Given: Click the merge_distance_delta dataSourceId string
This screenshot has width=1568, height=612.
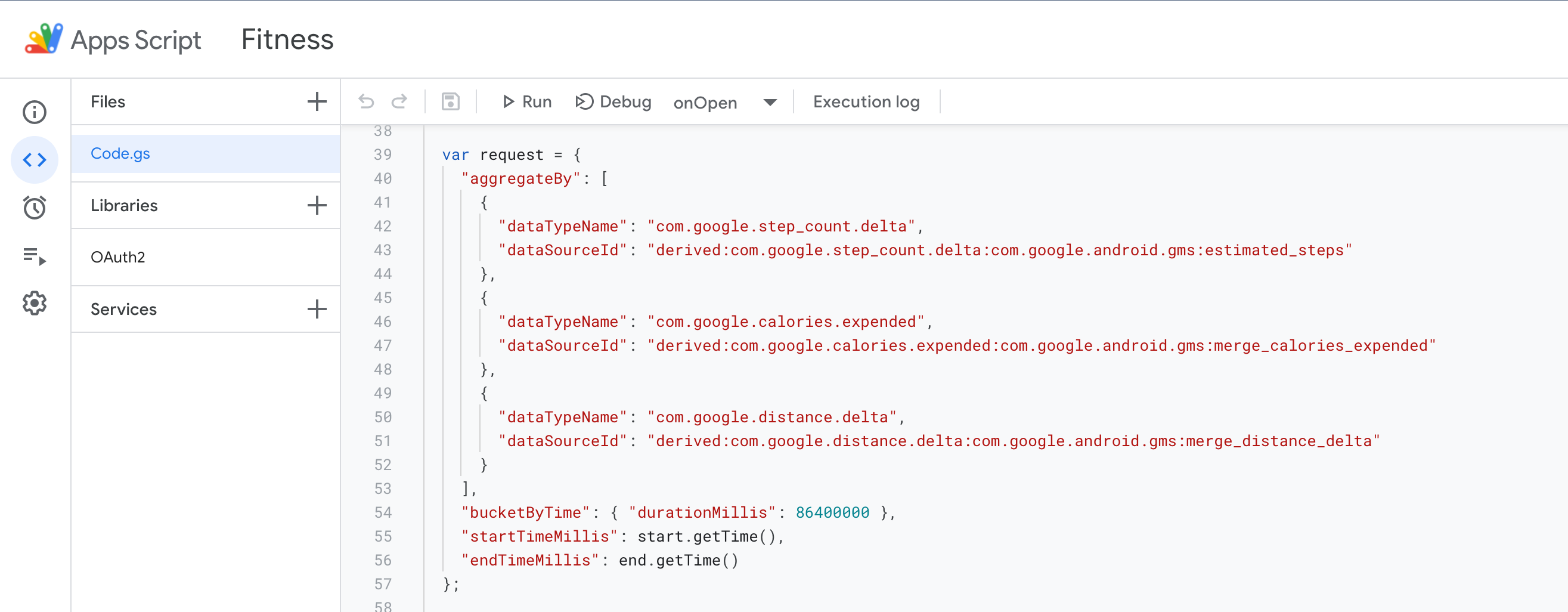Looking at the screenshot, I should pyautogui.click(x=1014, y=441).
